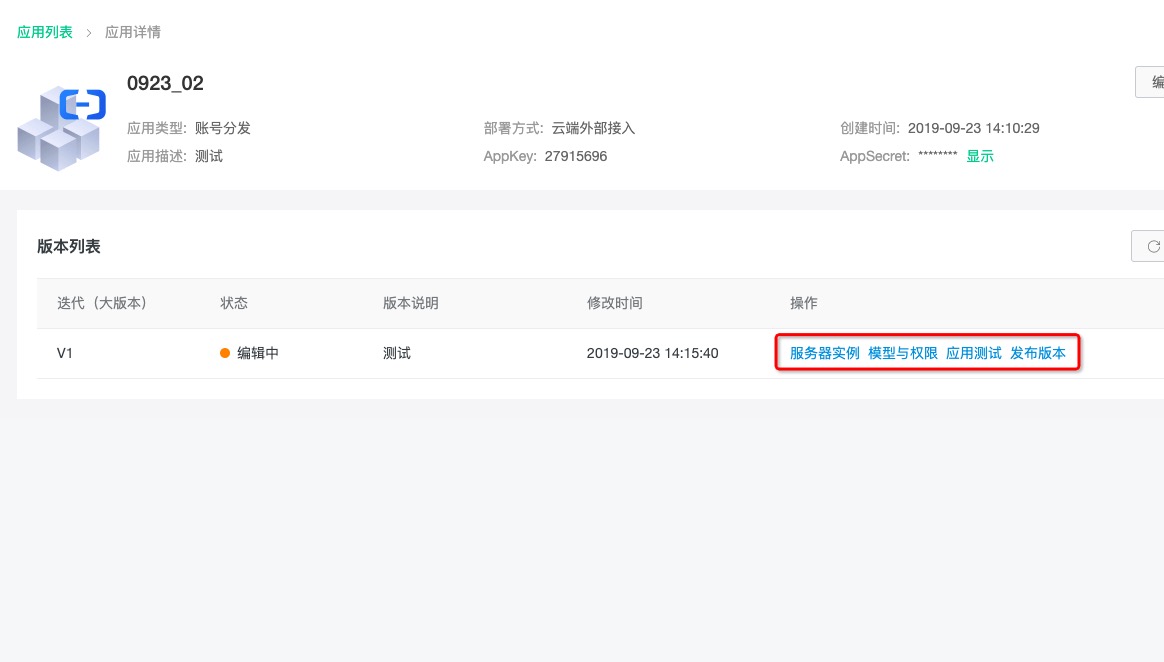
Task: Click the 版本说明 column header
Action: tap(411, 303)
